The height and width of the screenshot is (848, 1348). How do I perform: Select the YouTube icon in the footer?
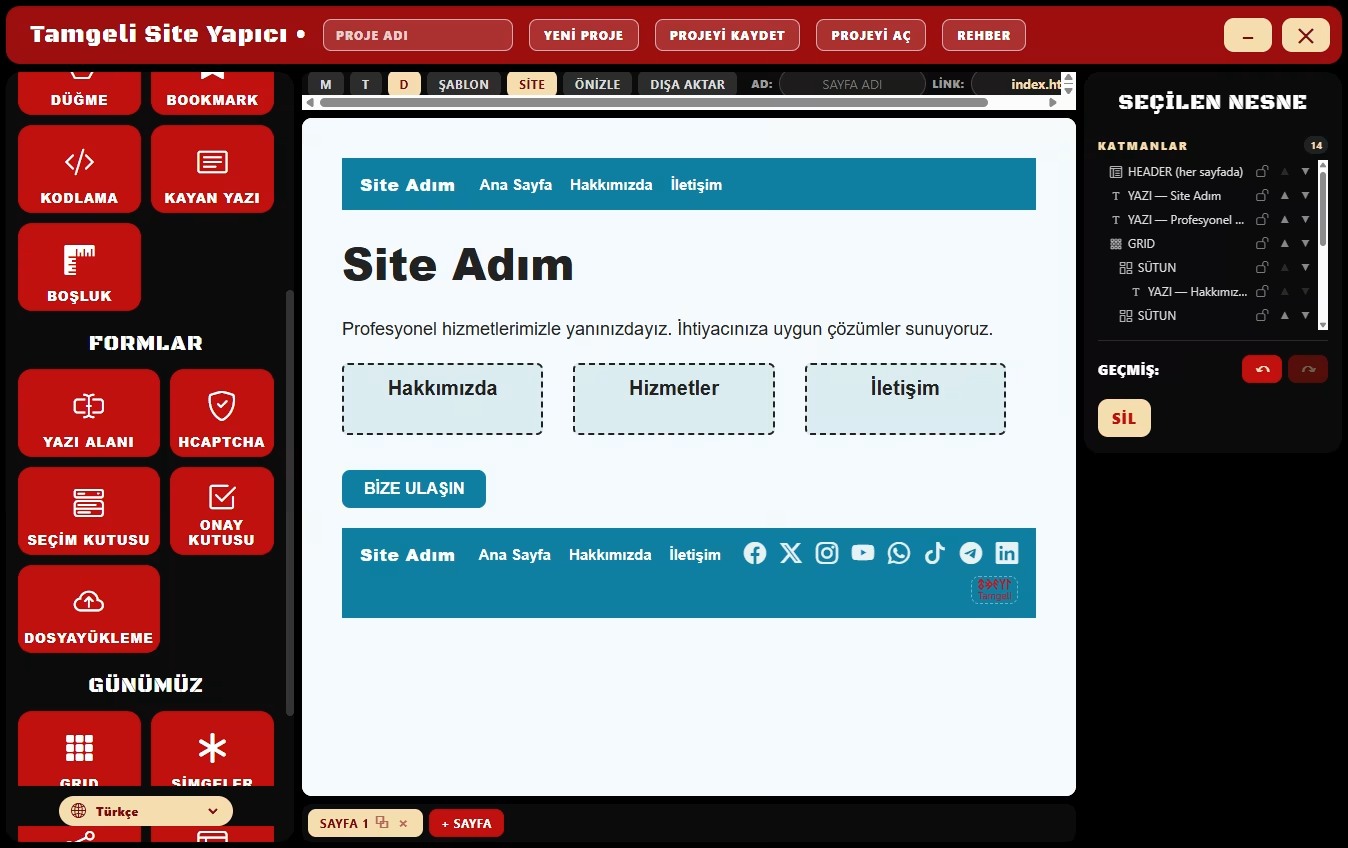[863, 553]
